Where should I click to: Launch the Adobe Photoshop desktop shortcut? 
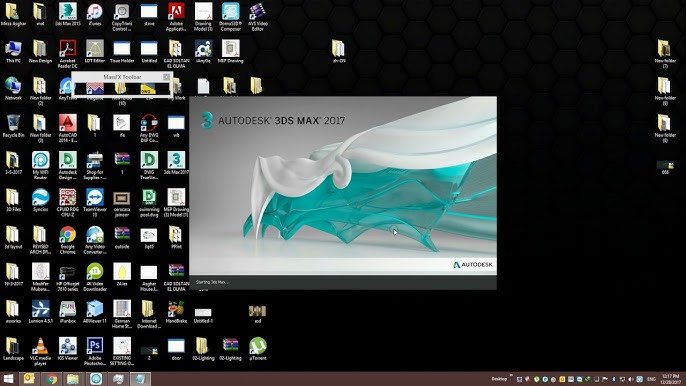(95, 351)
